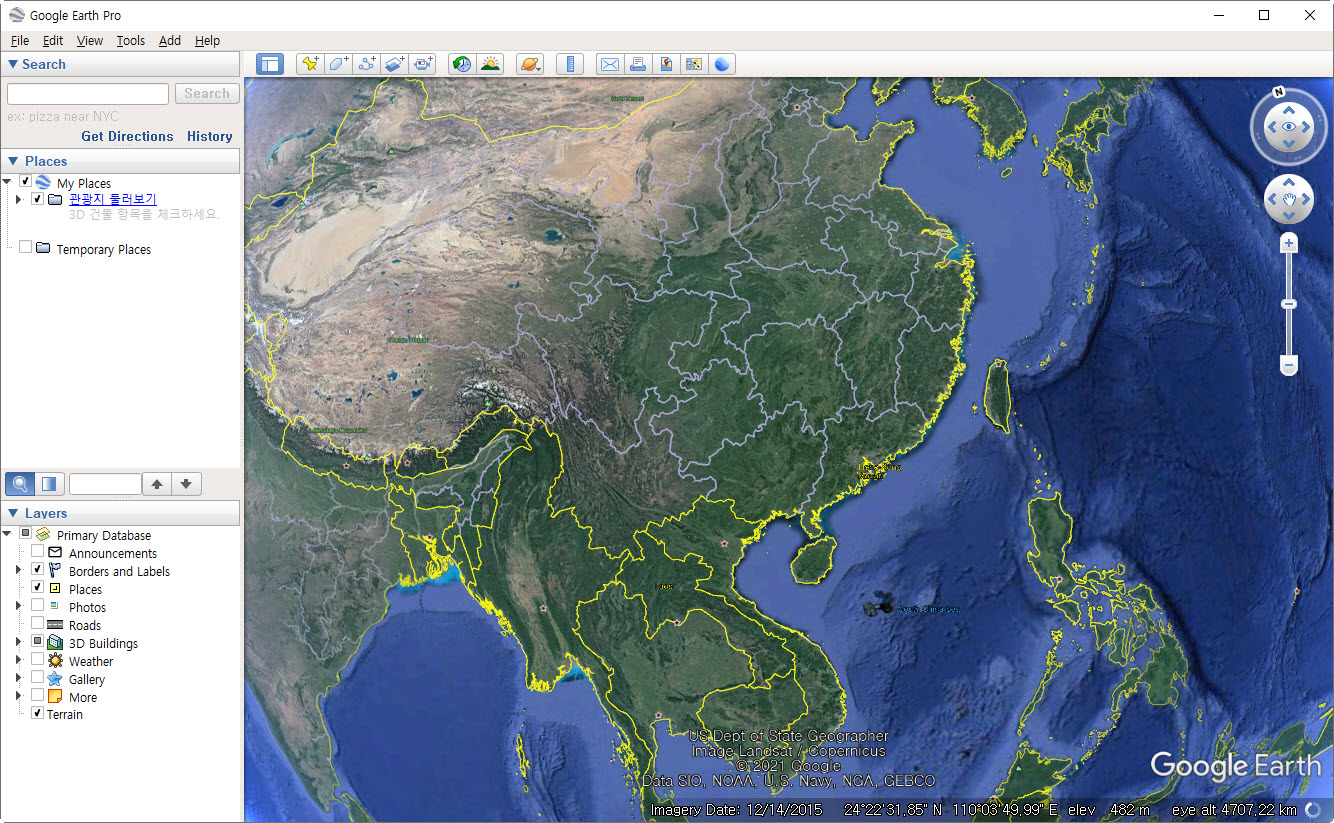Focus the search input field
1334x823 pixels.
click(88, 93)
